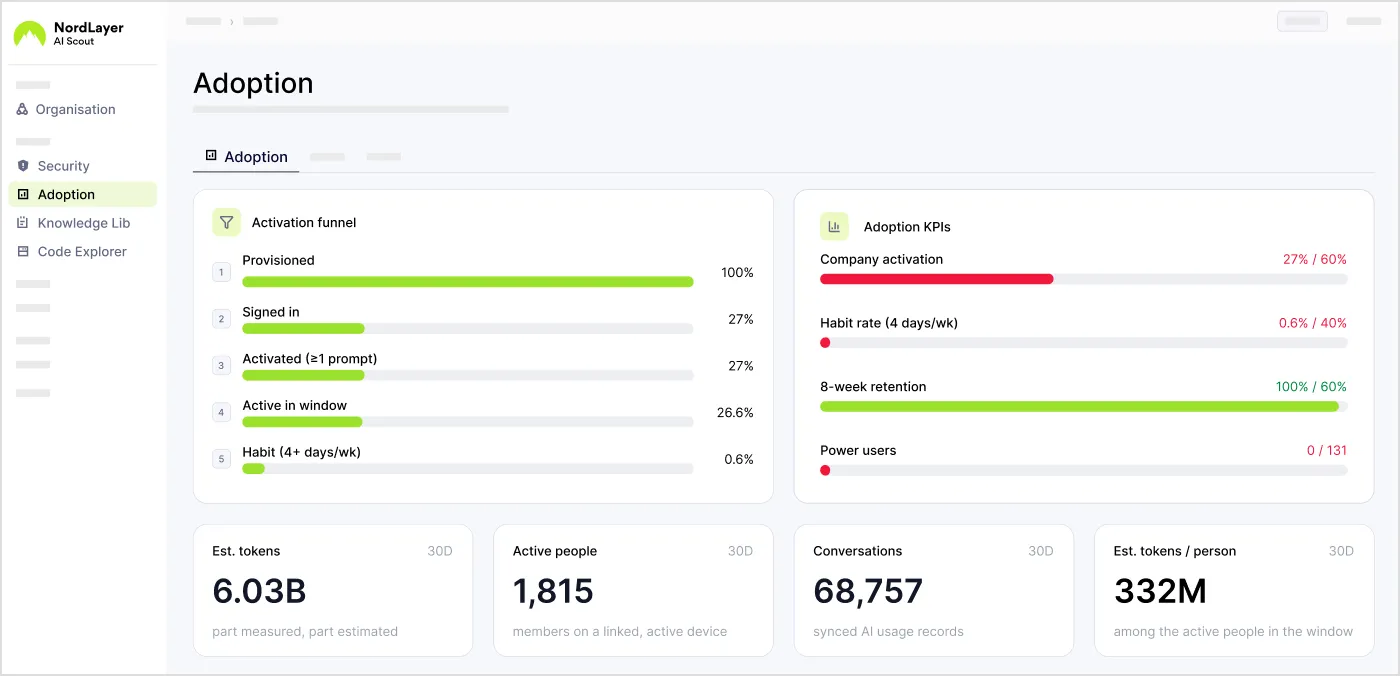Click the step 1 number badge
This screenshot has width=1400, height=676.
point(221,272)
